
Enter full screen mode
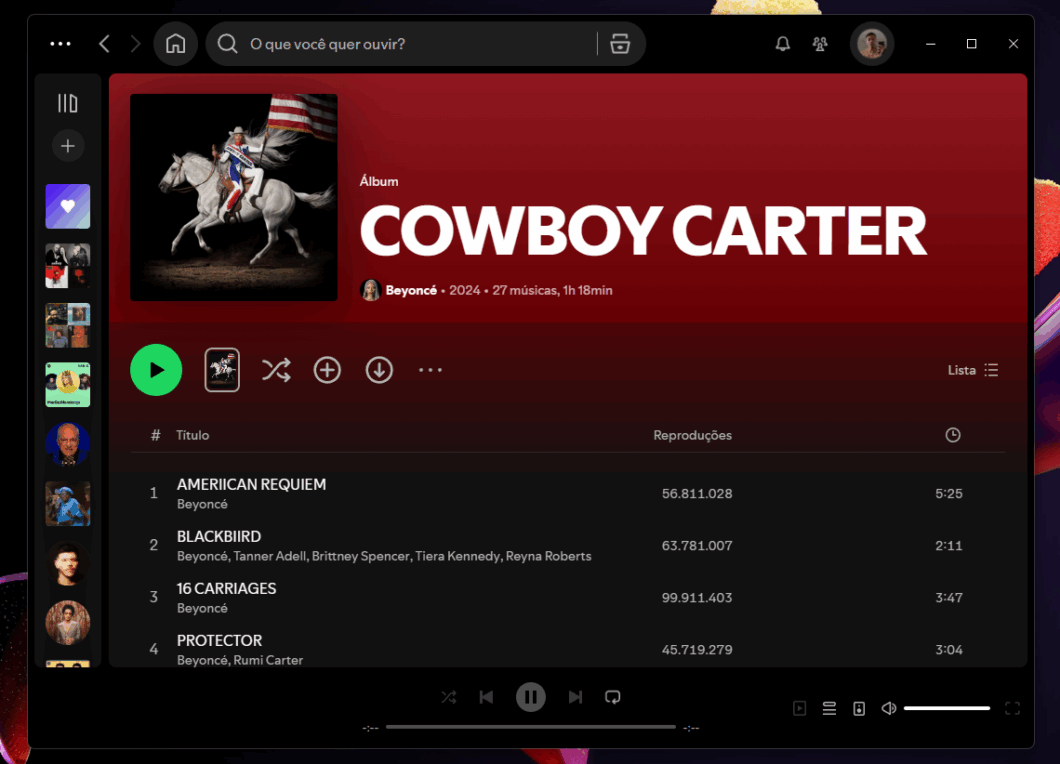coord(1013,708)
